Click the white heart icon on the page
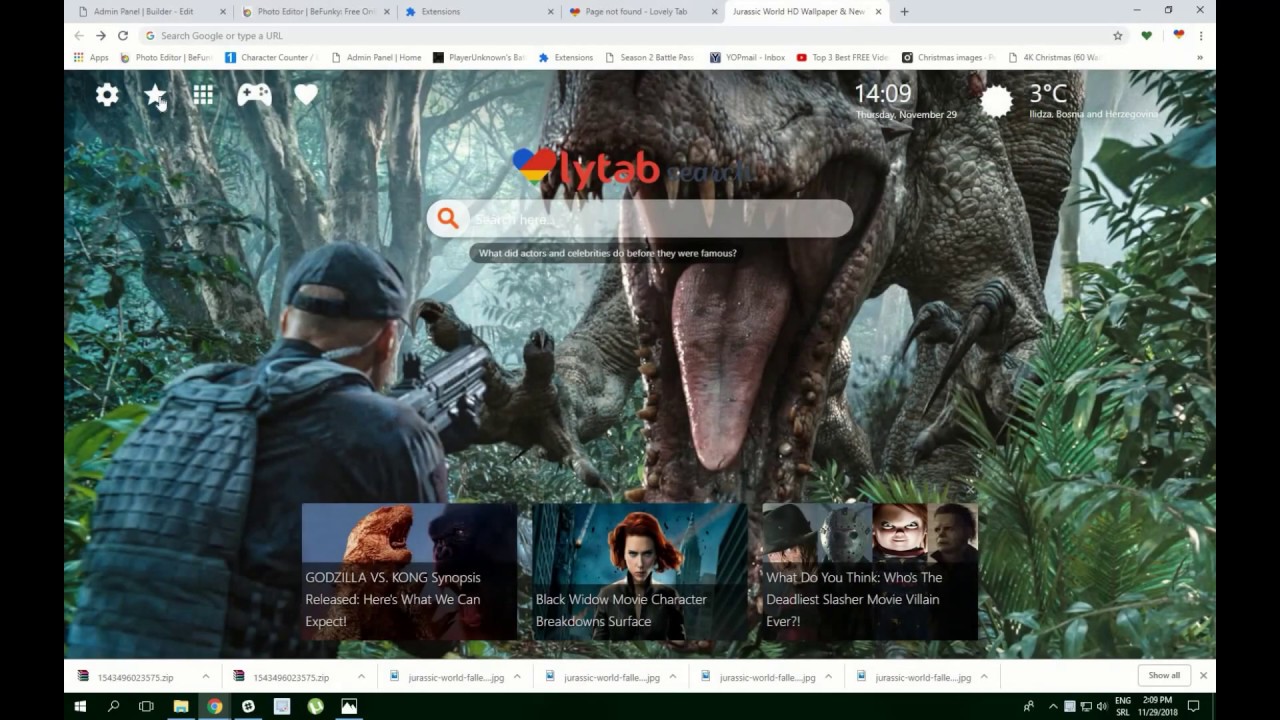 click(x=306, y=95)
